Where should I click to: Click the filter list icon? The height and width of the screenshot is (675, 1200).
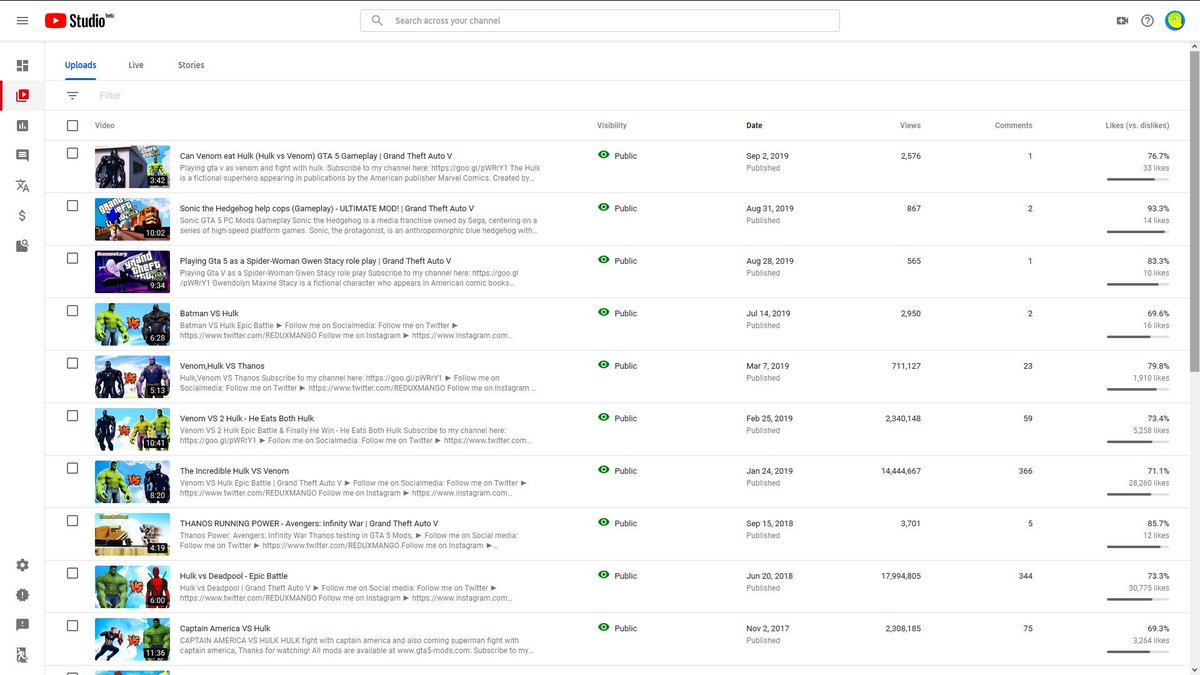click(72, 96)
